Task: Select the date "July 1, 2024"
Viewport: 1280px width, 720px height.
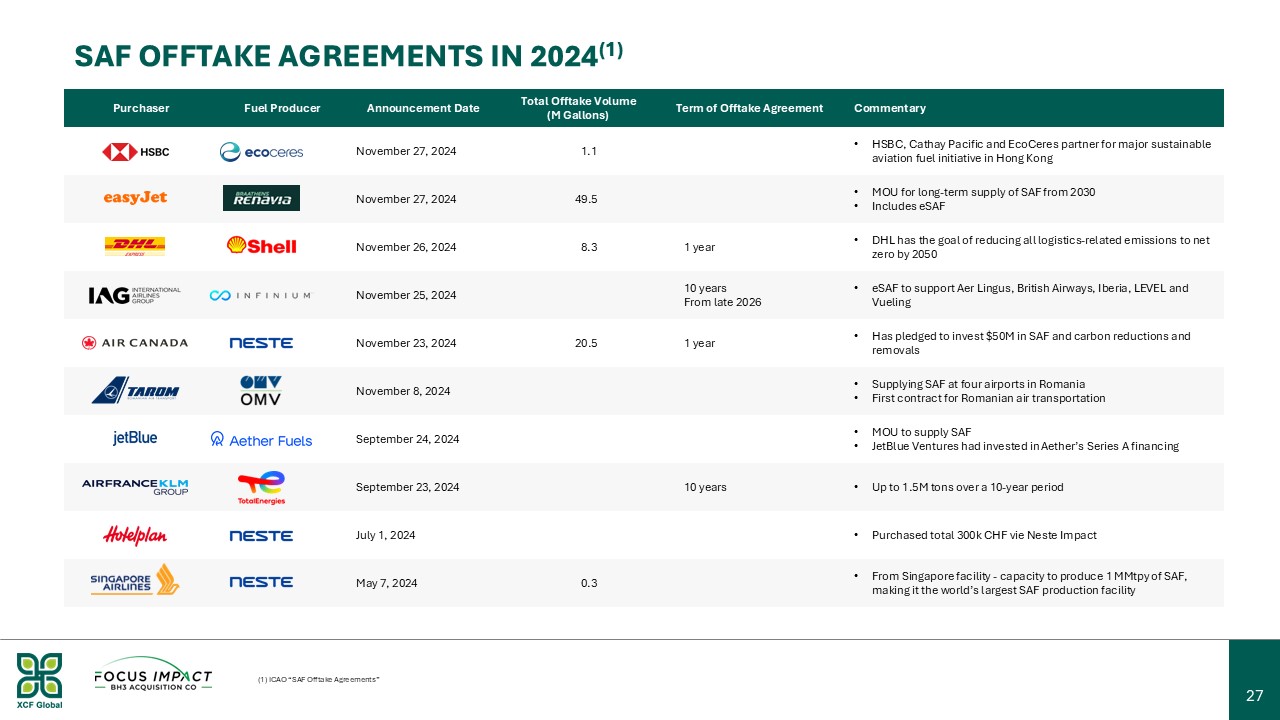Action: pyautogui.click(x=385, y=535)
